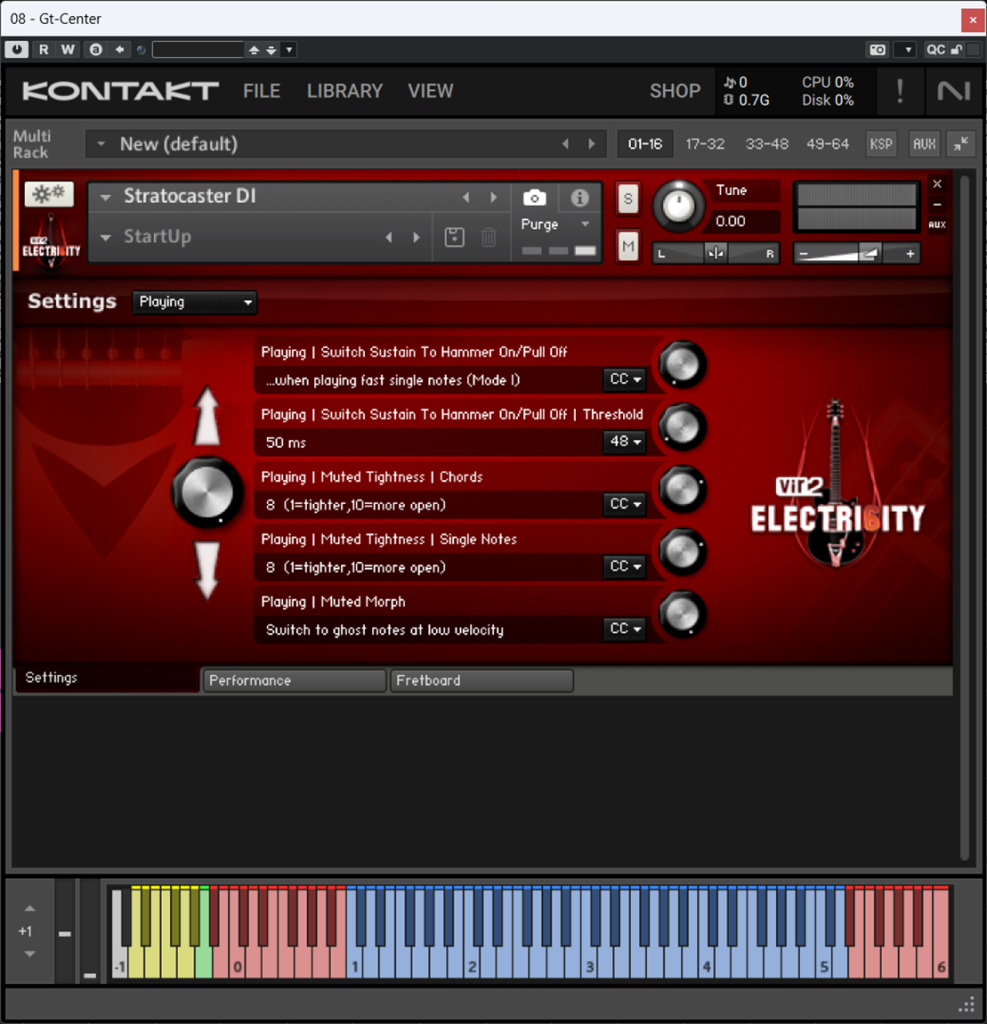Open the Settings page dropdown showing Playing
This screenshot has width=987, height=1024.
coord(194,302)
